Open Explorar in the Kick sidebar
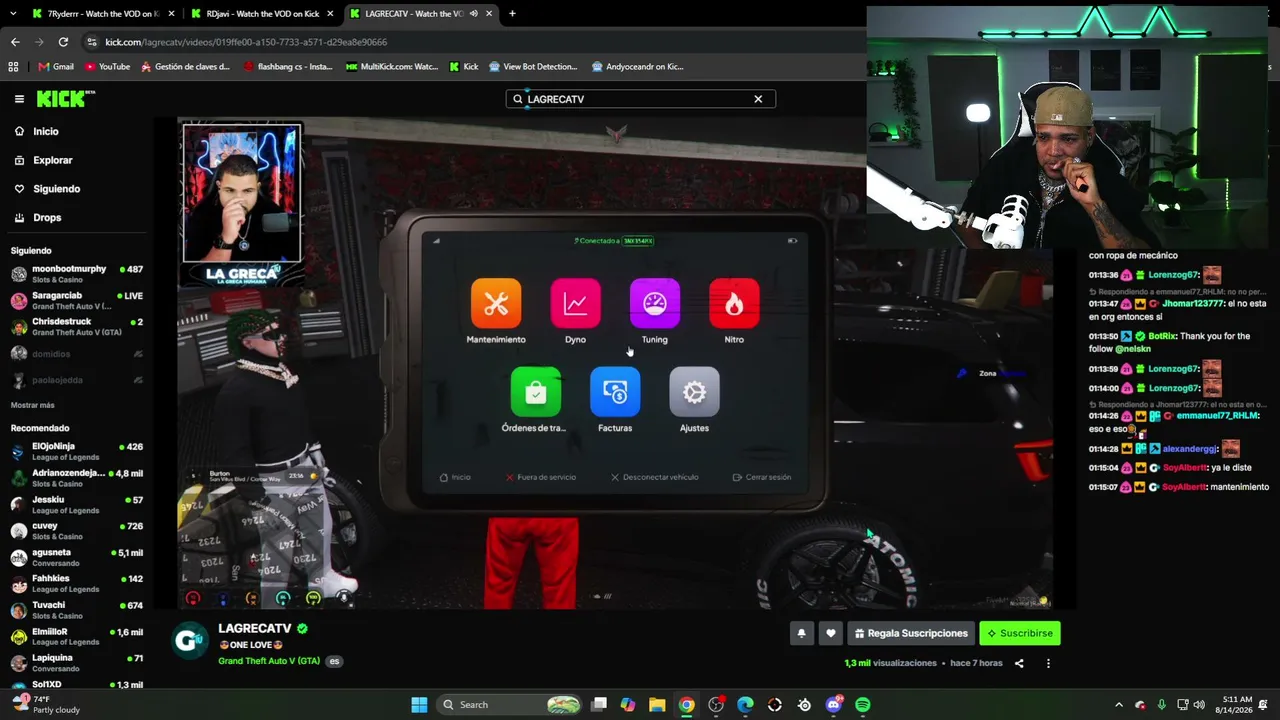The width and height of the screenshot is (1280, 720). pyautogui.click(x=52, y=160)
